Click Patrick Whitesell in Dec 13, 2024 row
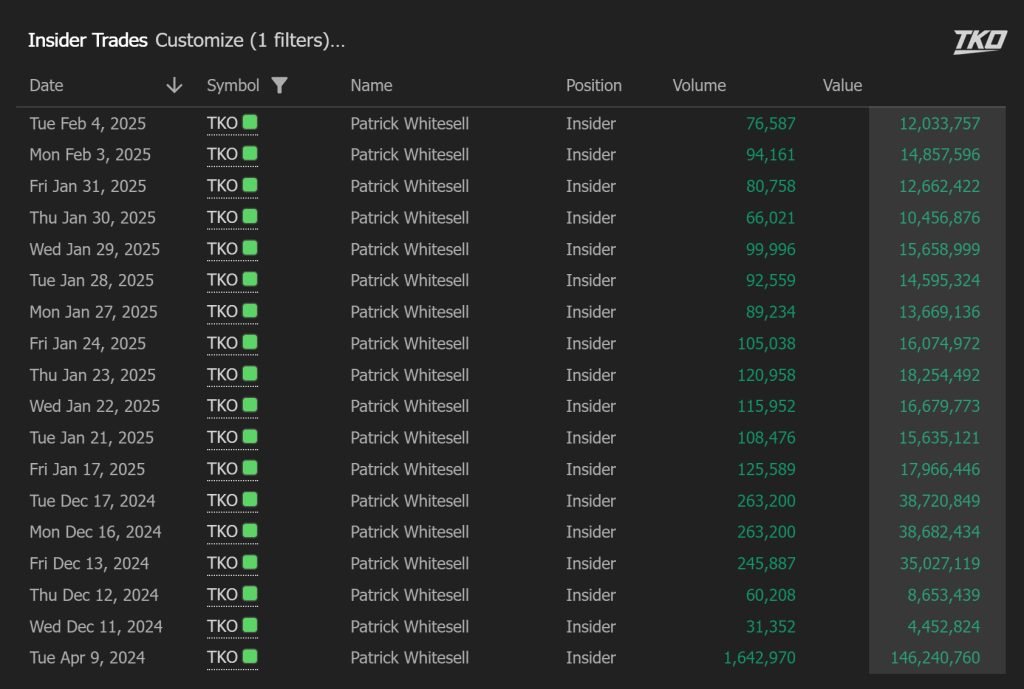This screenshot has height=689, width=1024. point(409,564)
